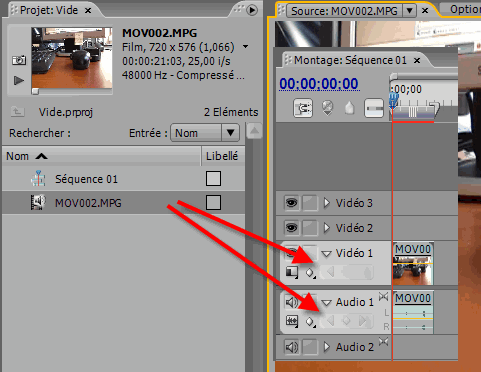Switch to the Montage: Séquence 01 tab
The image size is (481, 372).
click(x=351, y=60)
